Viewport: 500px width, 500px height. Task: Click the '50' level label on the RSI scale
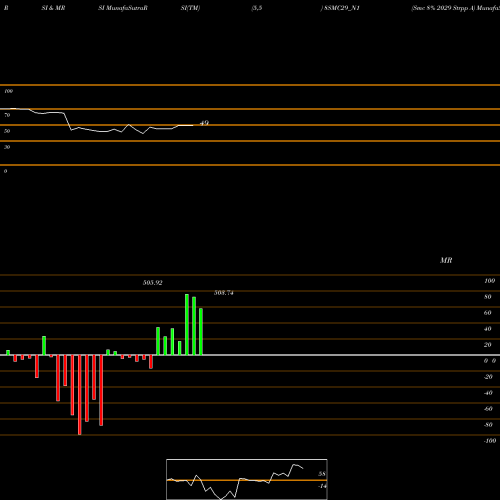click(x=7, y=131)
